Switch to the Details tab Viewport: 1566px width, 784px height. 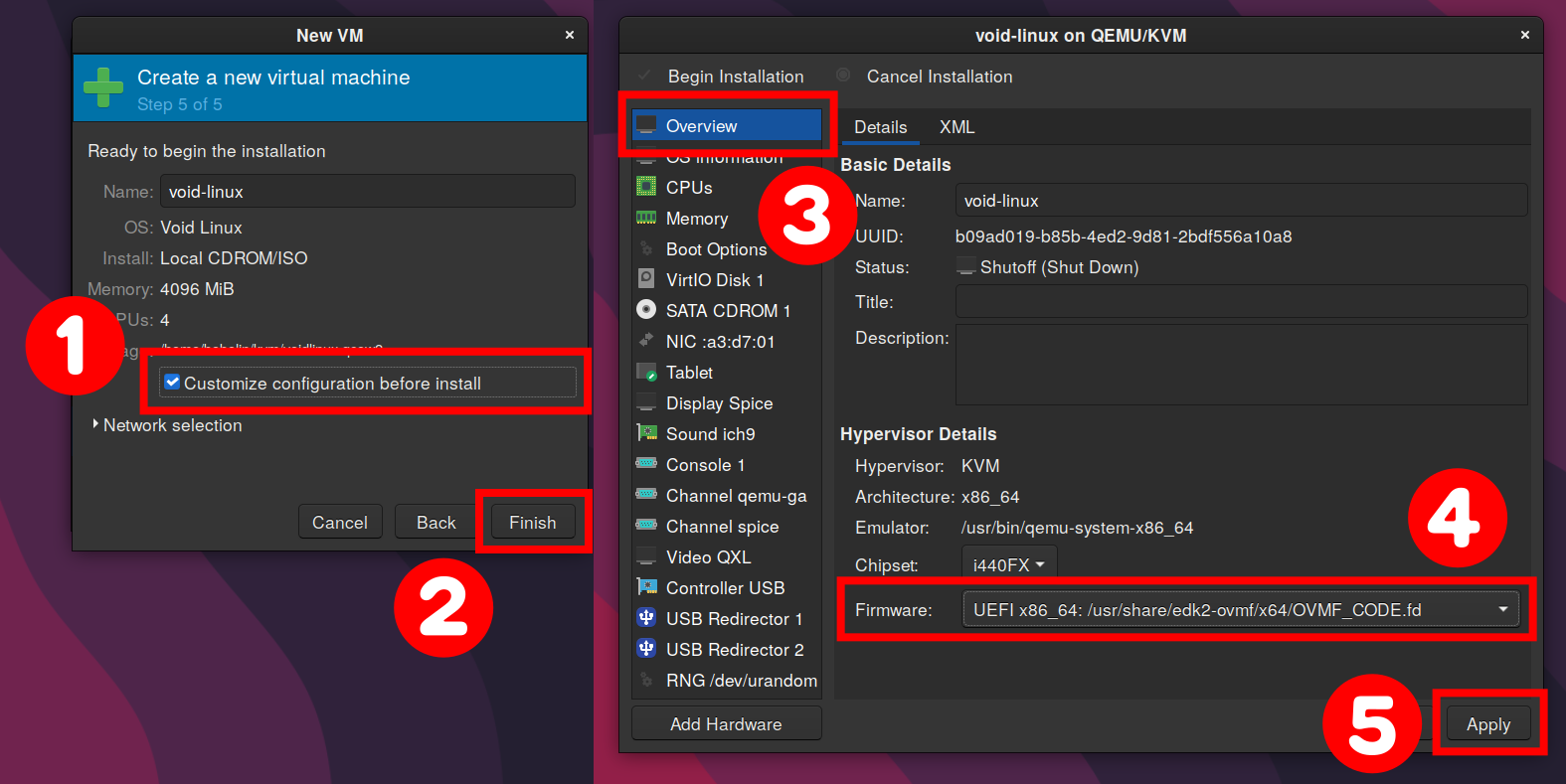pos(880,127)
